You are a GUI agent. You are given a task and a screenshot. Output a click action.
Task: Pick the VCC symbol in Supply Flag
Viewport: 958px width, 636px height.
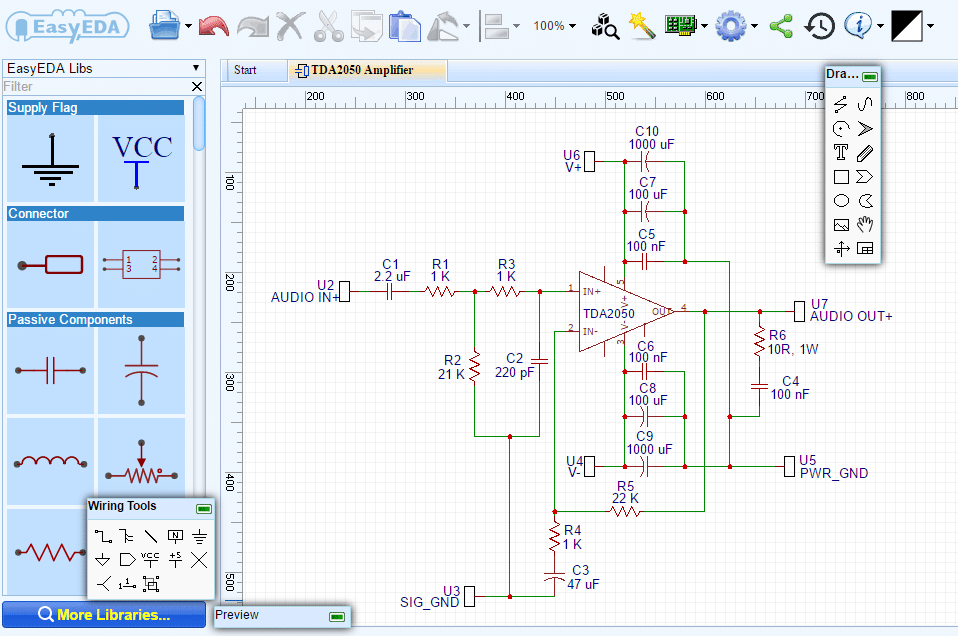point(141,159)
